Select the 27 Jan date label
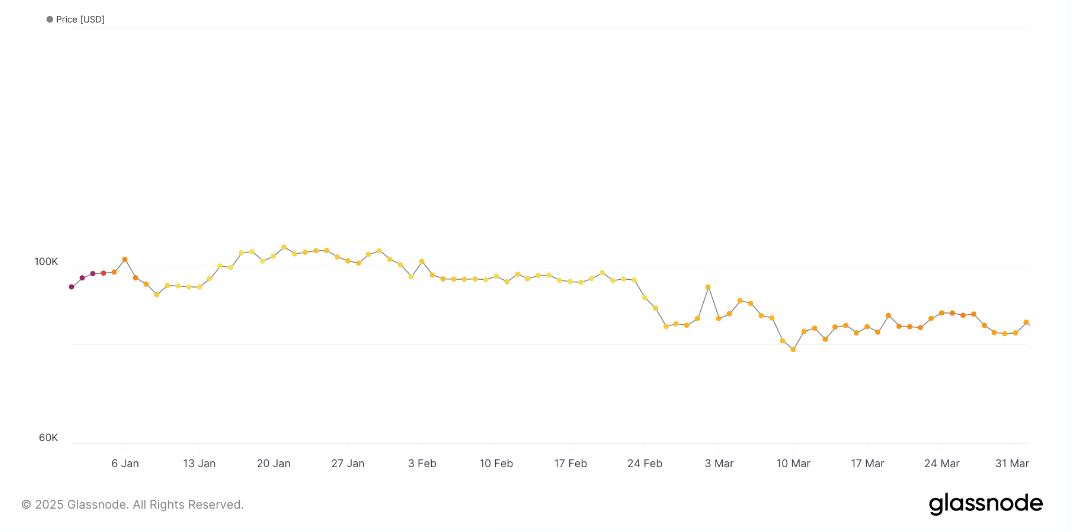The width and height of the screenshot is (1072, 532). pyautogui.click(x=348, y=463)
